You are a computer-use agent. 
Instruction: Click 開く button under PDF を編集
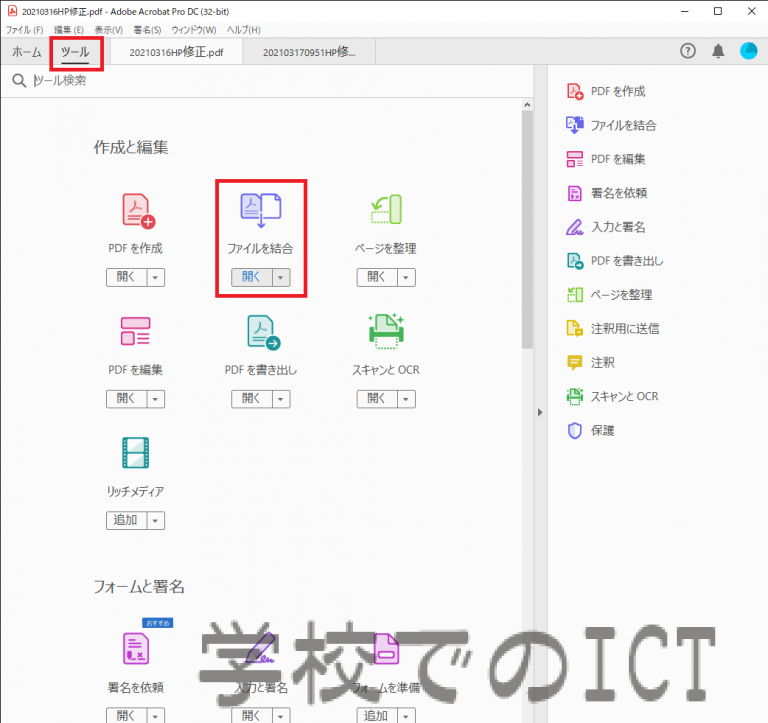click(x=126, y=399)
